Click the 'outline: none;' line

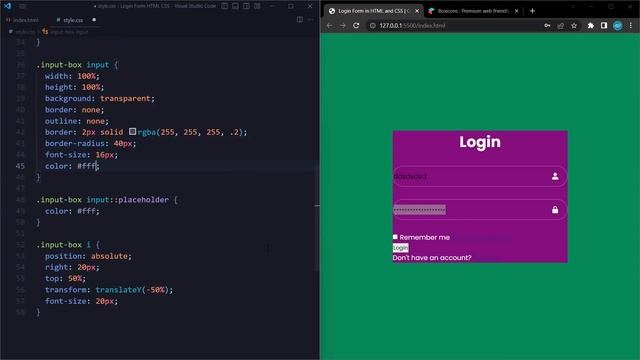pos(77,121)
